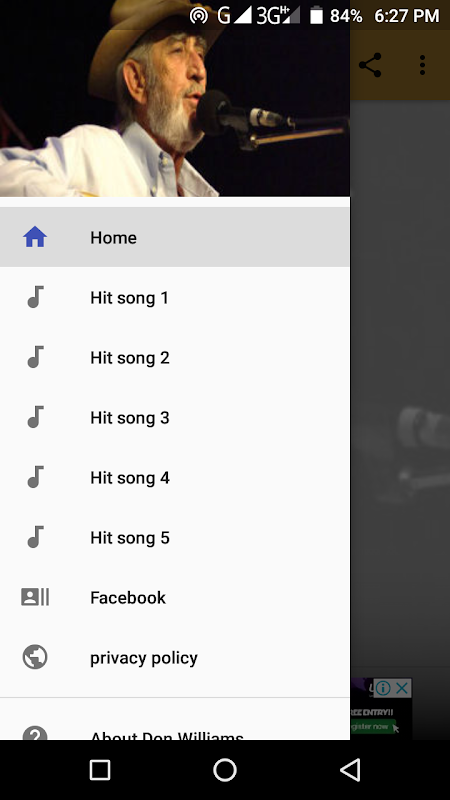Open the three-dot overflow menu

(x=422, y=65)
